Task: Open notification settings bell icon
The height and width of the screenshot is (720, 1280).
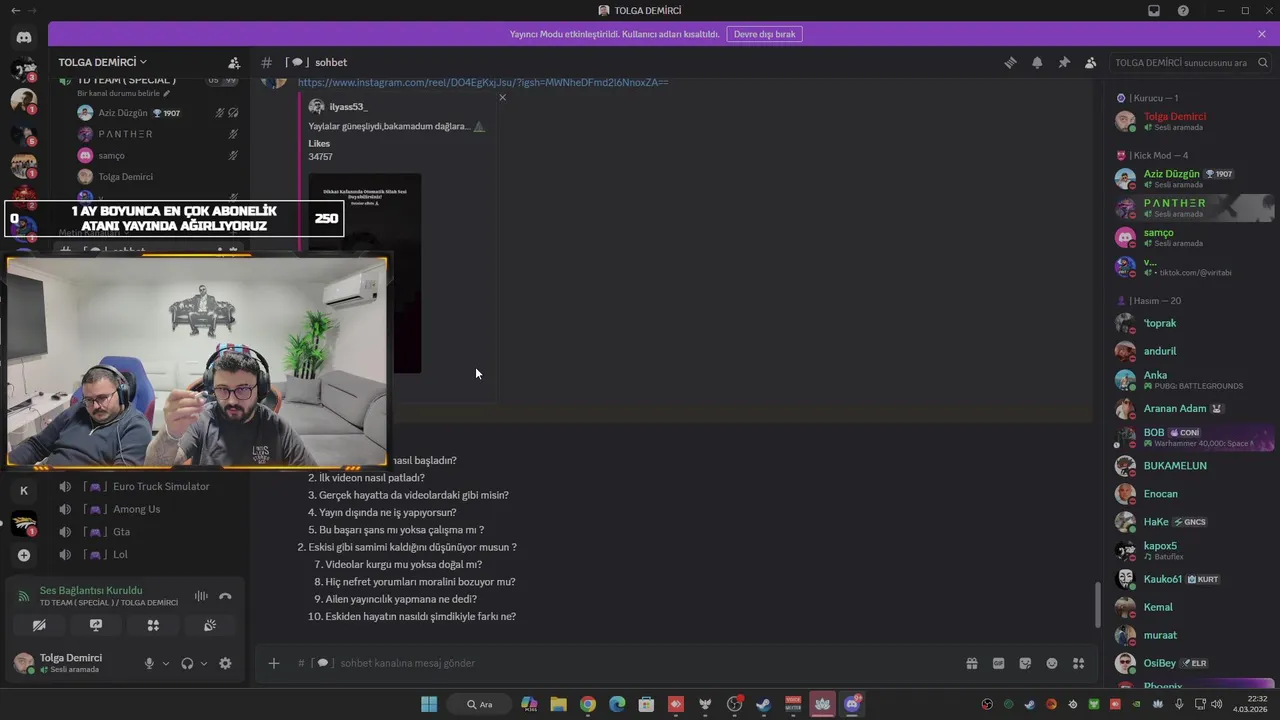Action: pos(1037,62)
